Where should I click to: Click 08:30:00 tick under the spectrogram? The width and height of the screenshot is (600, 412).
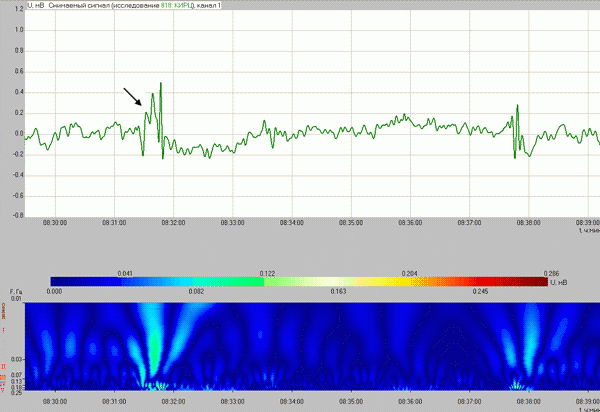coord(55,402)
